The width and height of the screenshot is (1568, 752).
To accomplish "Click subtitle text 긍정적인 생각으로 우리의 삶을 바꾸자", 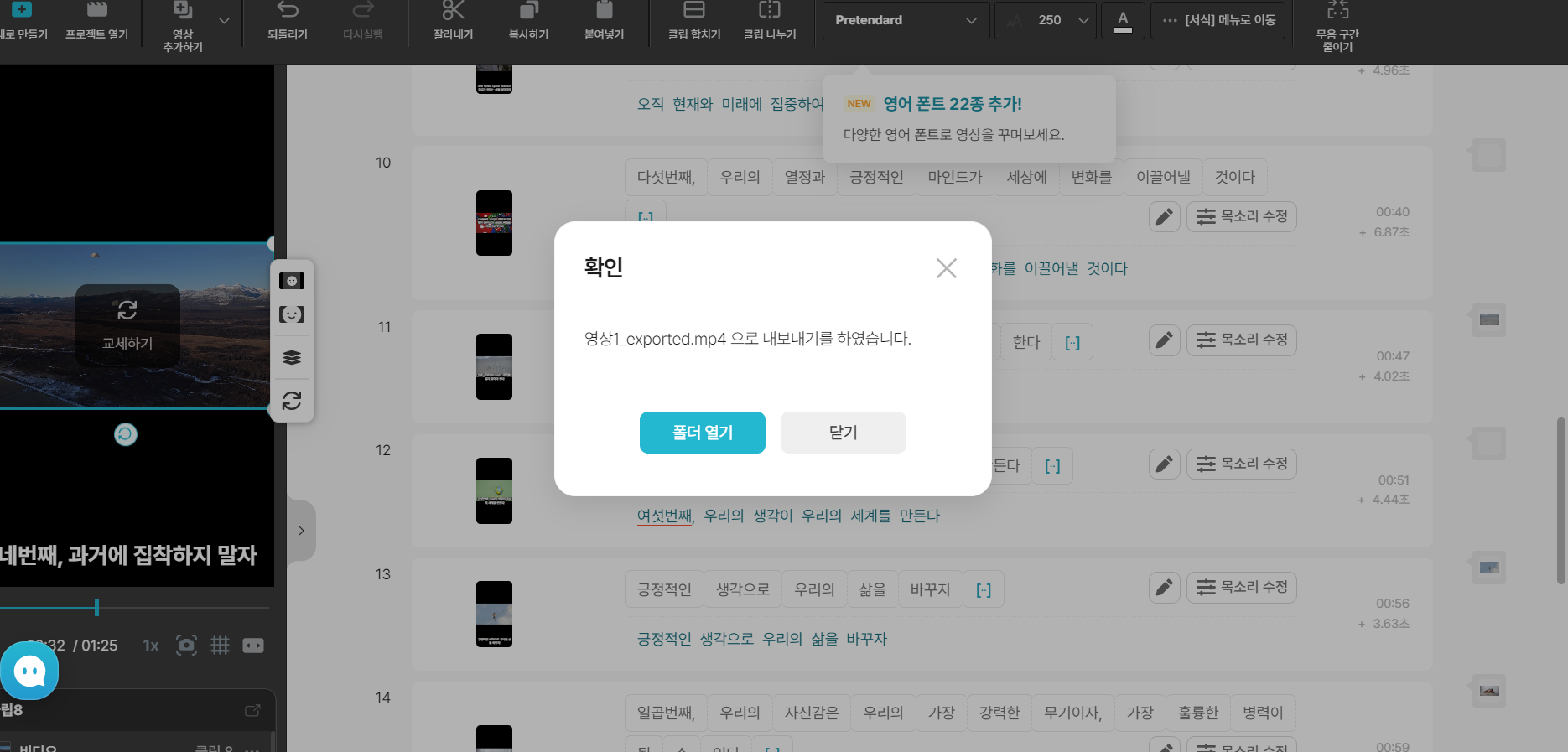I will [x=761, y=639].
